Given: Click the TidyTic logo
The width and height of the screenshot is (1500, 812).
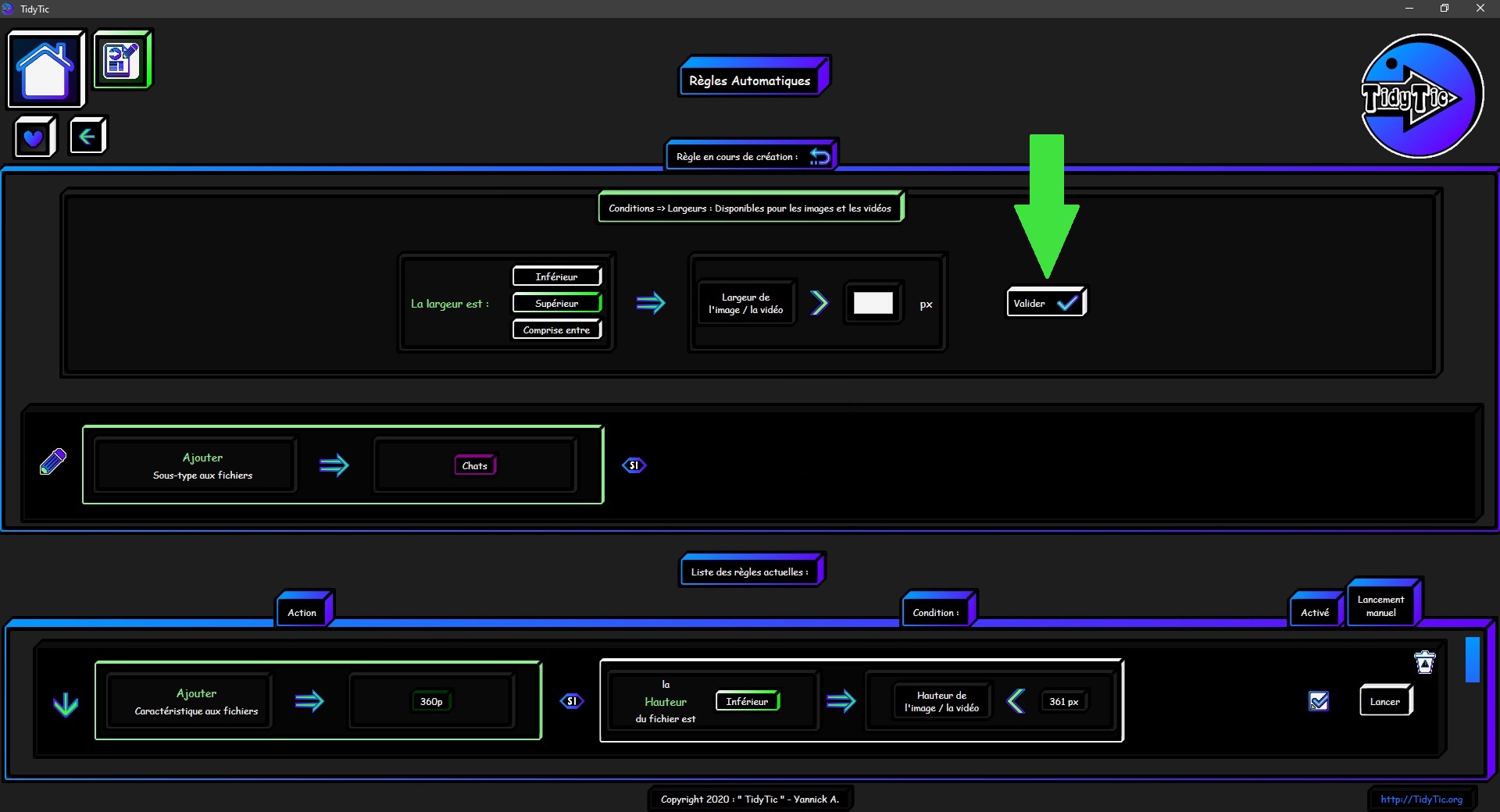Looking at the screenshot, I should [x=1421, y=96].
